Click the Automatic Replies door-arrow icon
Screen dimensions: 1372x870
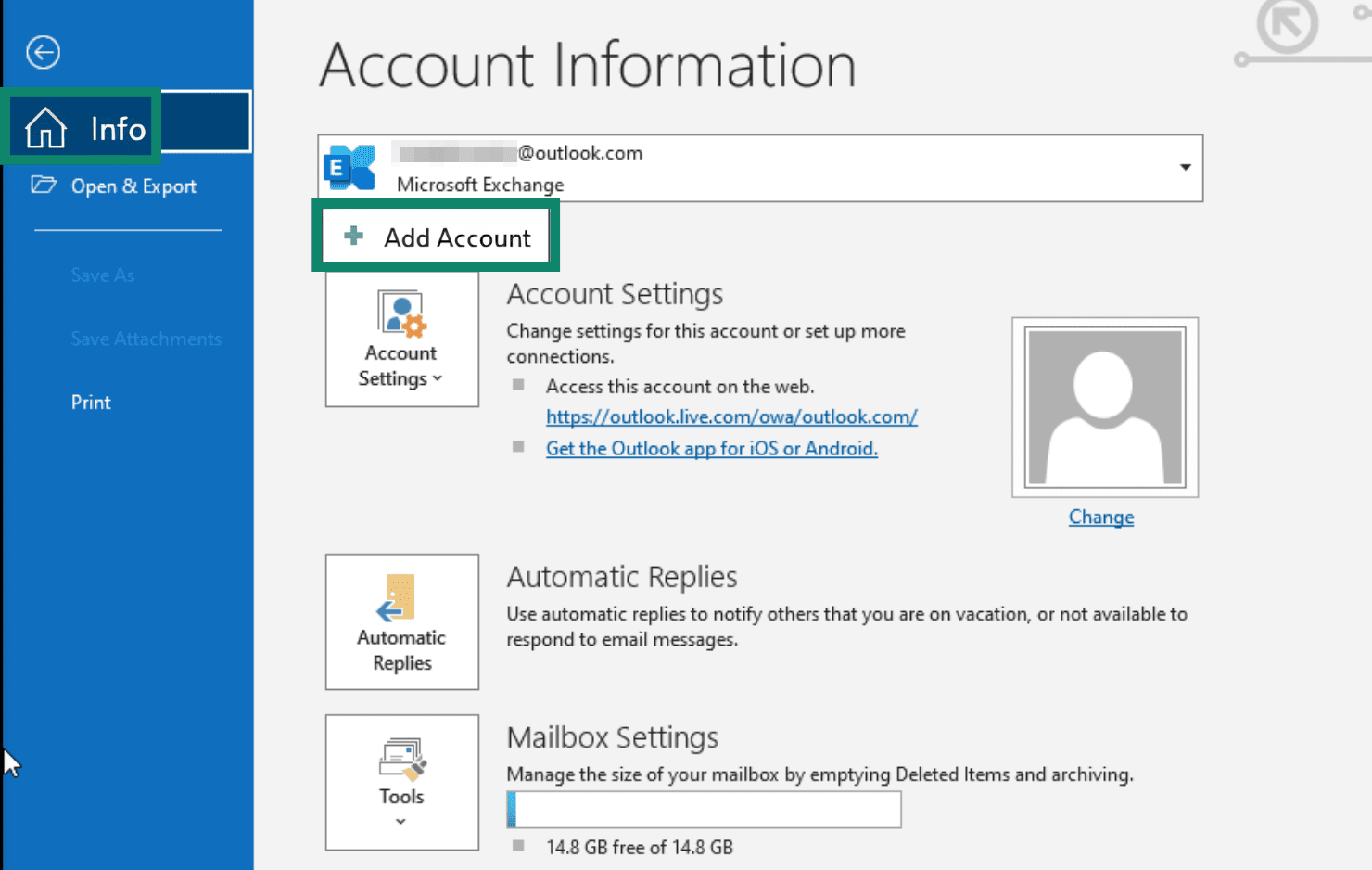pyautogui.click(x=398, y=598)
